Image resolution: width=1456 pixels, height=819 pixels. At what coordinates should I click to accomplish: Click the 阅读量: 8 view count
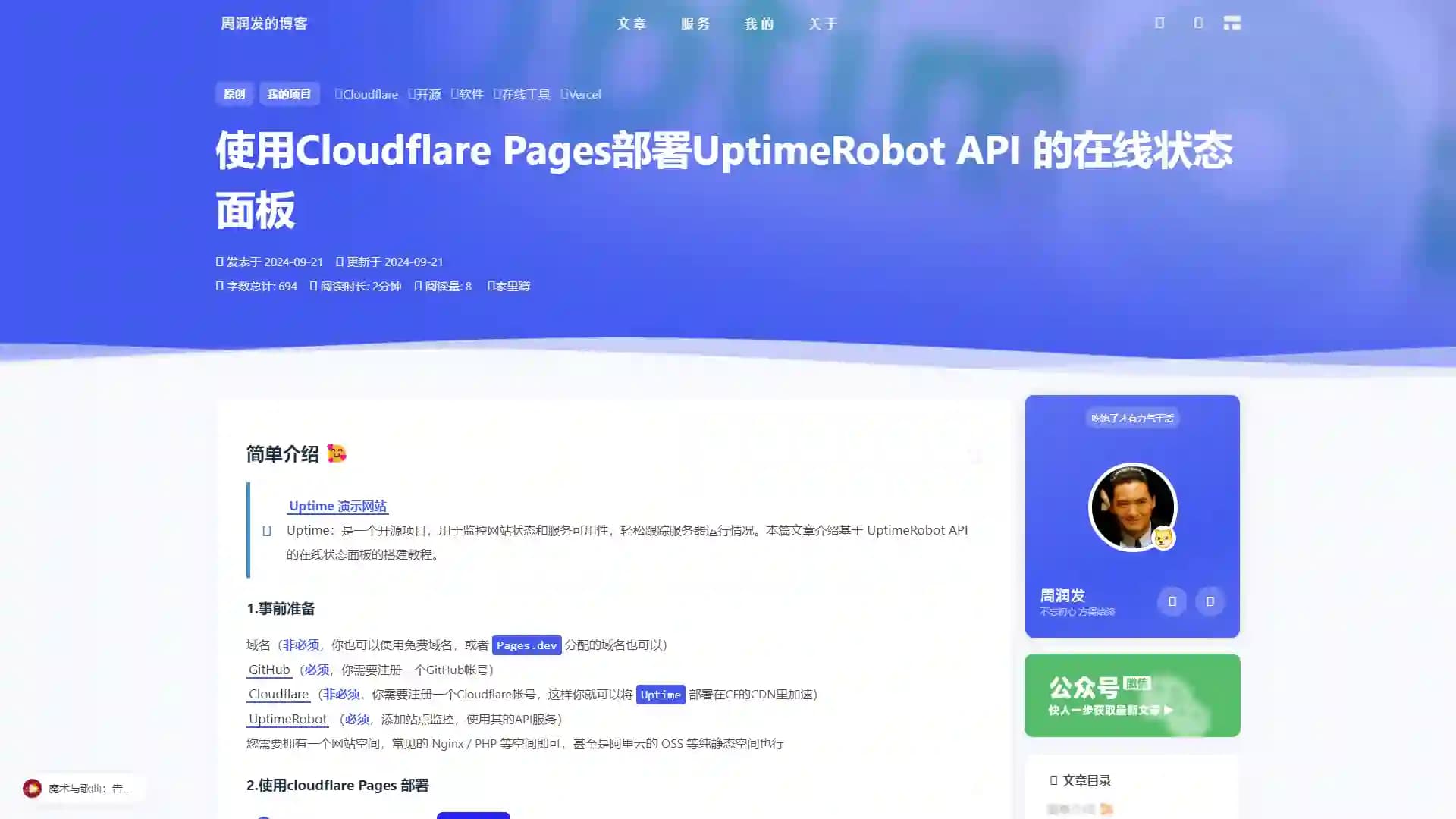coord(443,286)
